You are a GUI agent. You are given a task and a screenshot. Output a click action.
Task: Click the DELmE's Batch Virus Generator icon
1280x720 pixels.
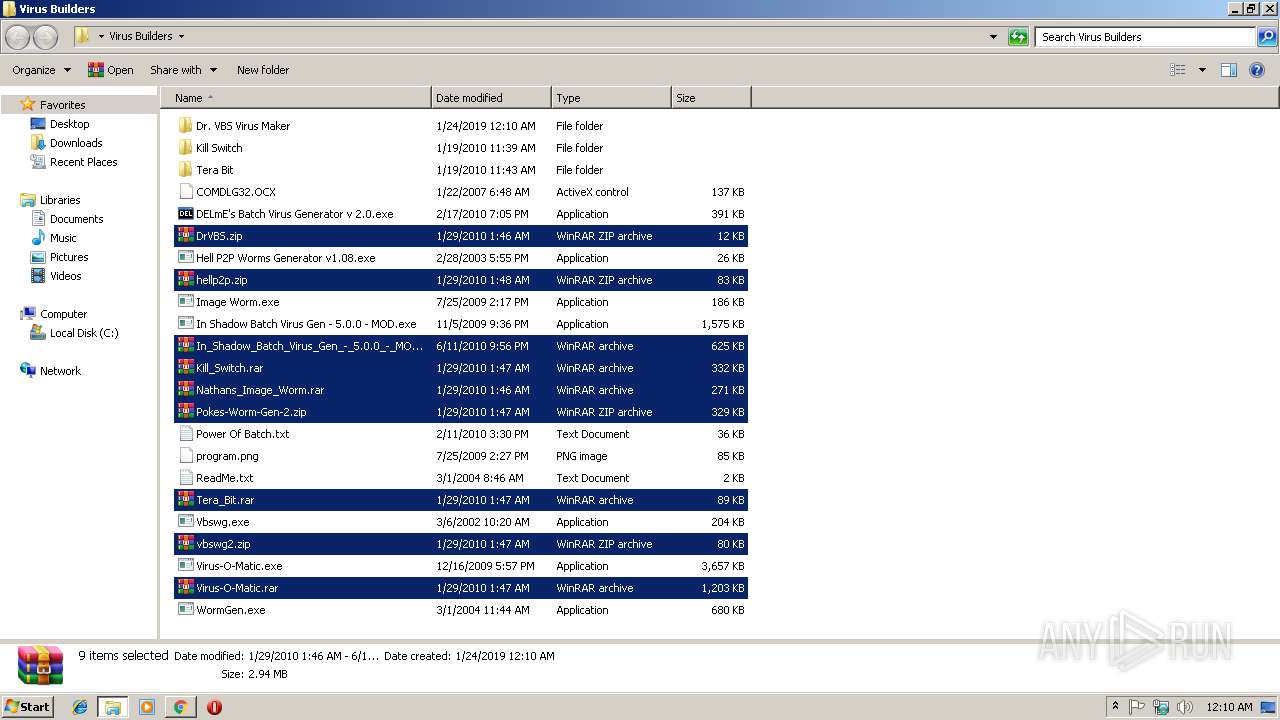coord(185,214)
